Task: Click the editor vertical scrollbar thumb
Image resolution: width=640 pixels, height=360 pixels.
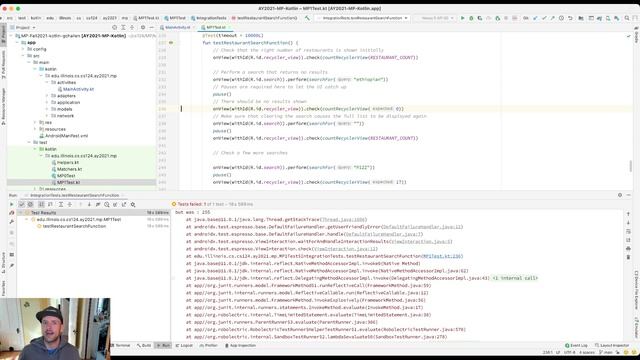Action: click(631, 165)
